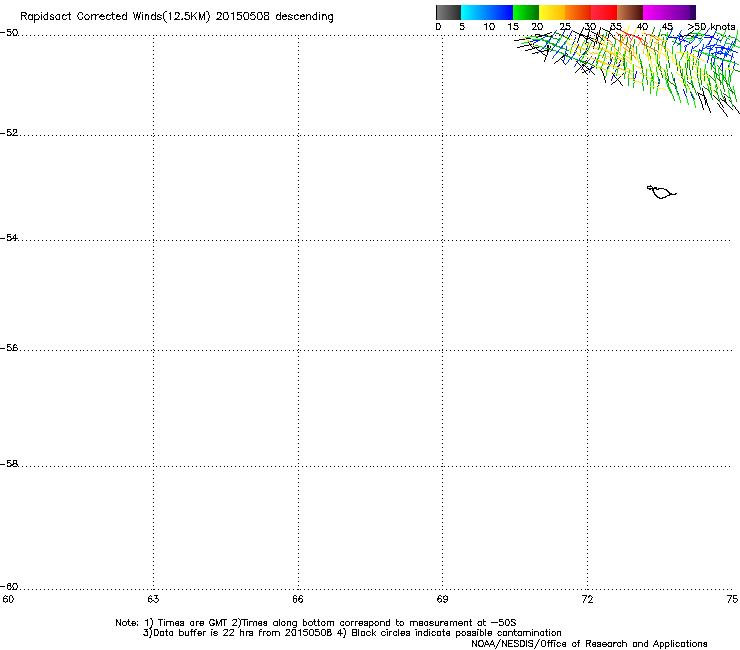Click the '69' longitude axis label
Viewport: 740px width, 650px height.
442,599
